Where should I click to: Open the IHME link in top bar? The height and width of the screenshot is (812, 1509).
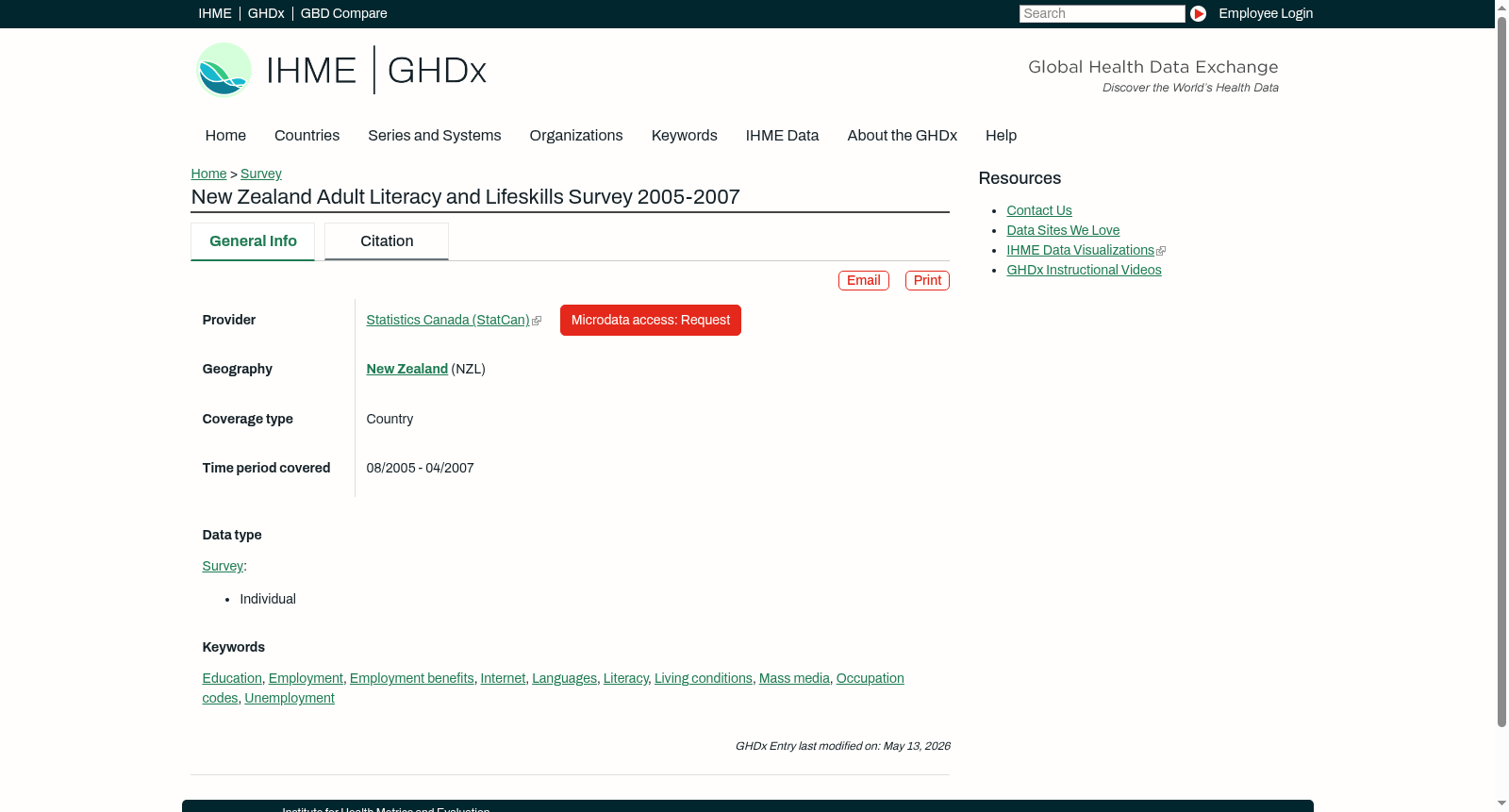coord(215,13)
